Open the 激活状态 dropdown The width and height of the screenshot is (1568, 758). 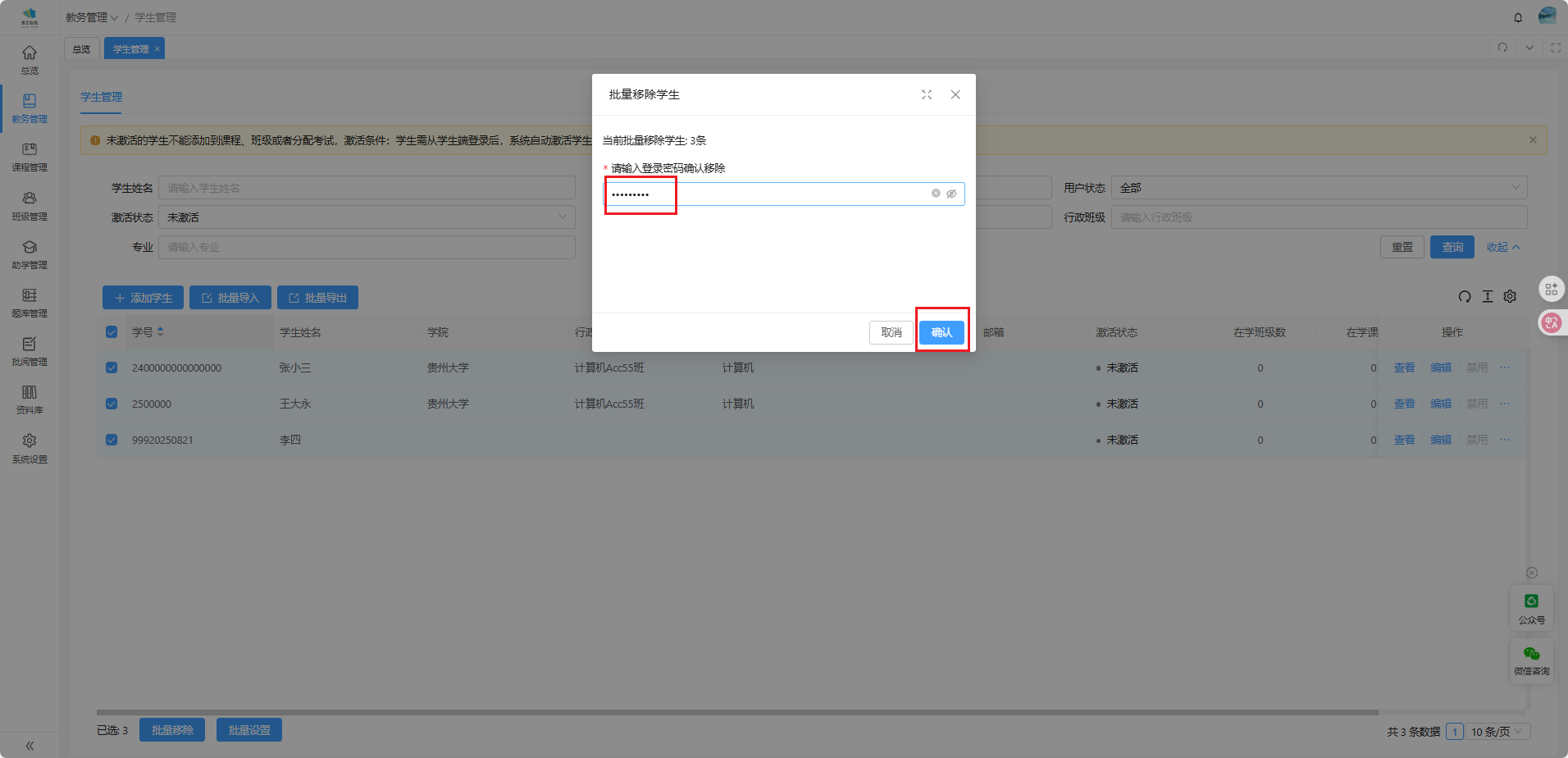[367, 217]
